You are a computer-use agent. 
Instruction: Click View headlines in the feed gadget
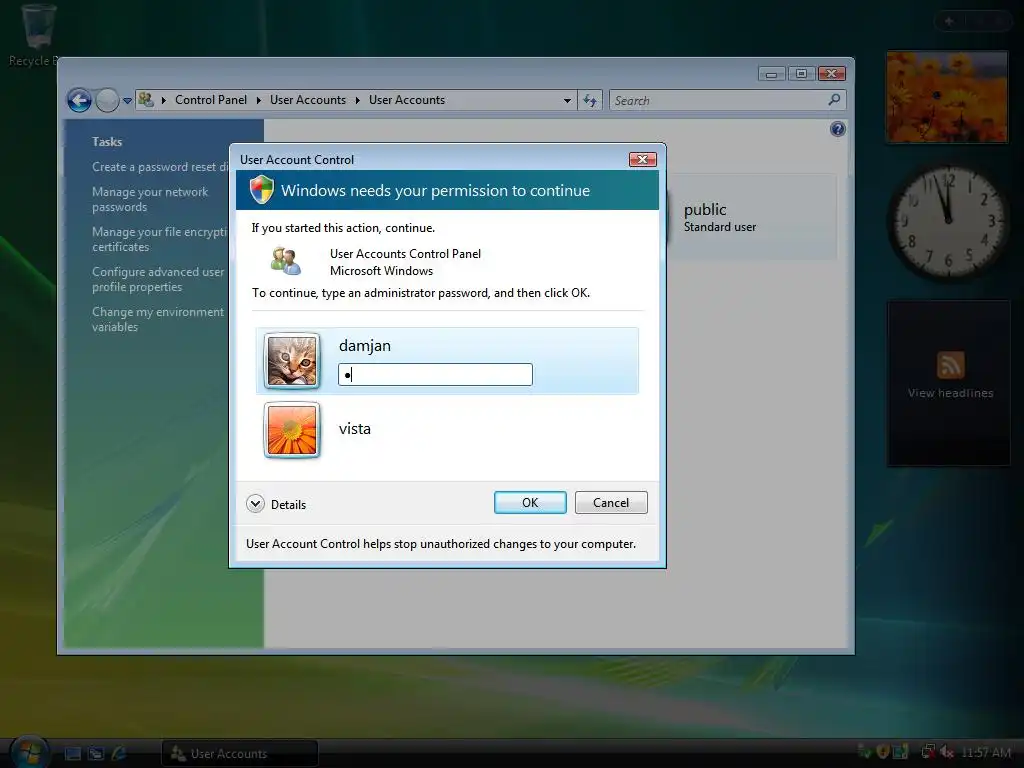pos(950,393)
